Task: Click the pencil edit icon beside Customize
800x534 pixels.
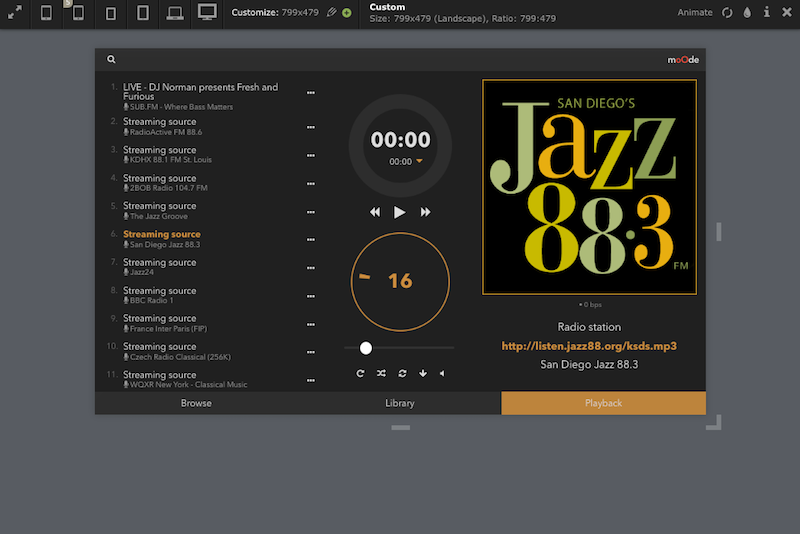Action: click(x=332, y=12)
